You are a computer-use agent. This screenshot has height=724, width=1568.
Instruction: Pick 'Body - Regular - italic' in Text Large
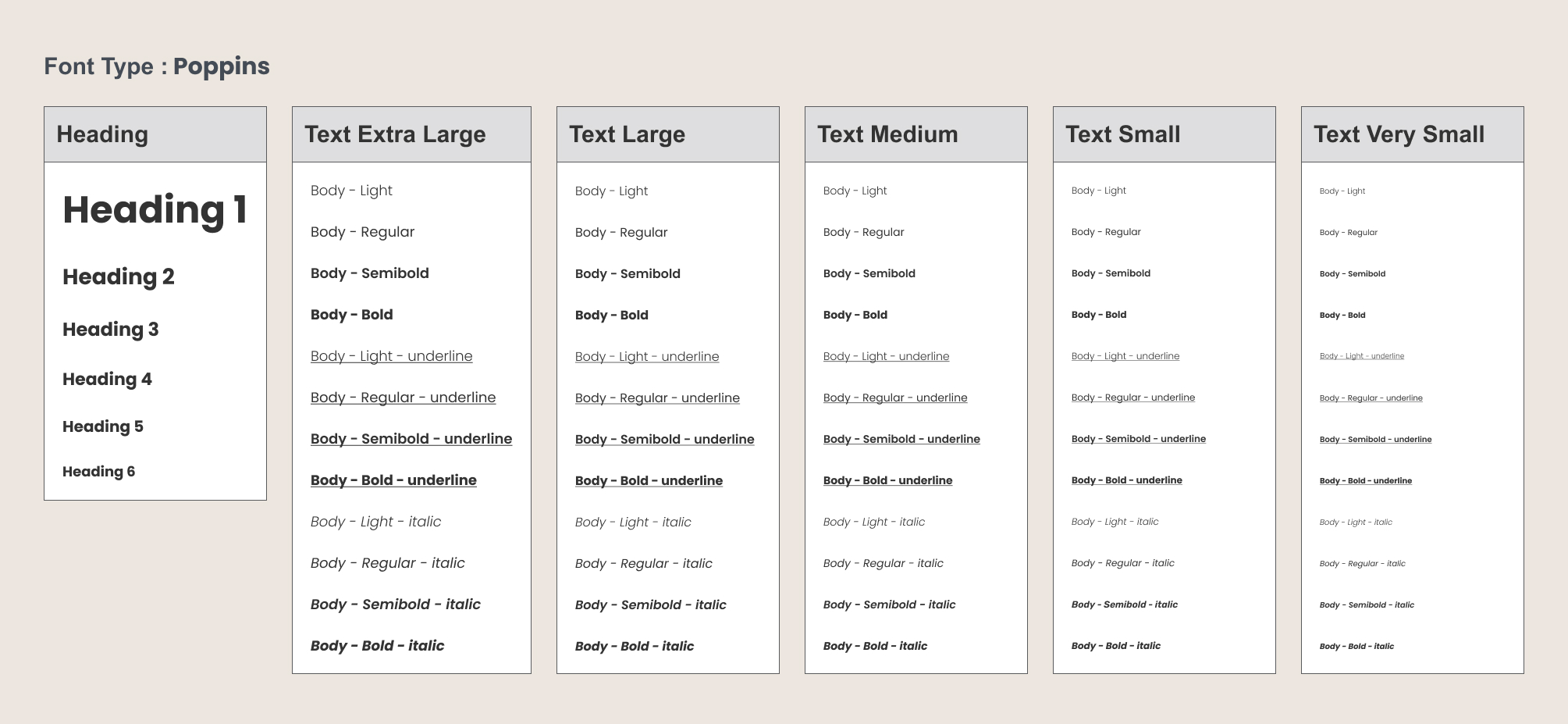pos(644,564)
